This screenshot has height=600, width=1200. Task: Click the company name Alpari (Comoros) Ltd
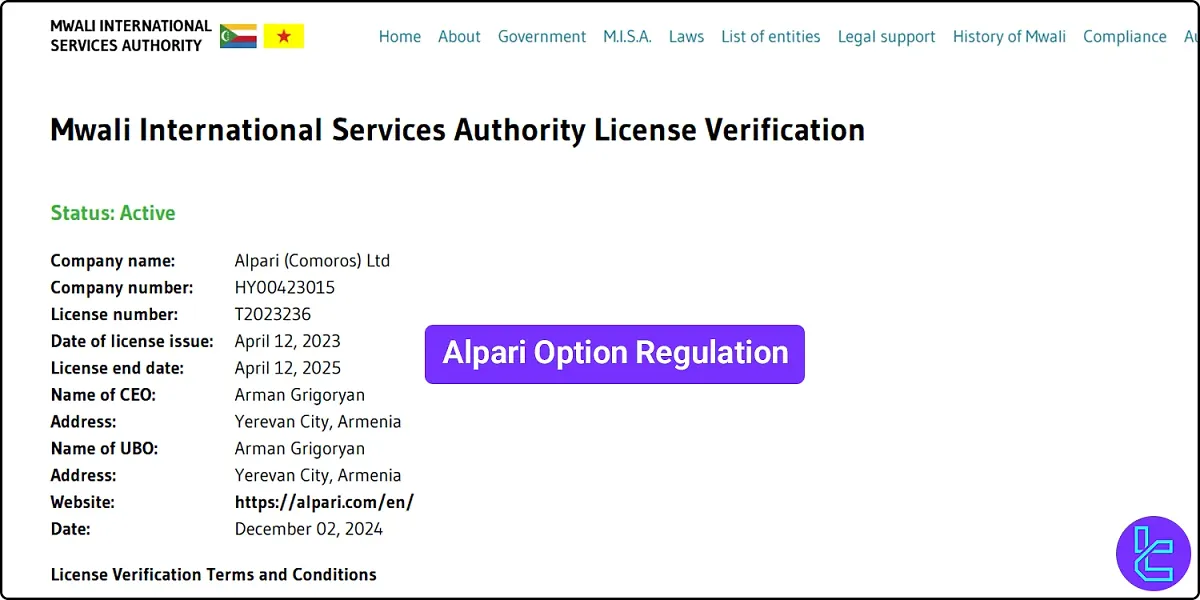312,260
